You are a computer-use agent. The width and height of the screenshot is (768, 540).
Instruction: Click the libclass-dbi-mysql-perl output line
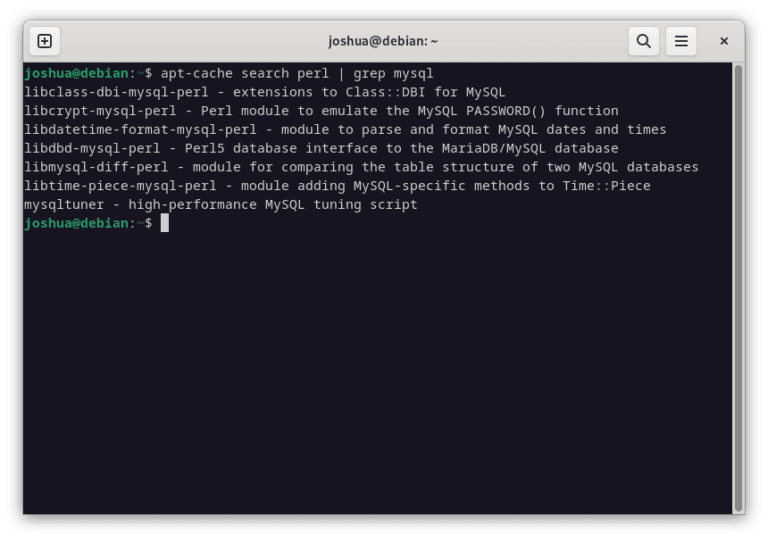point(264,92)
